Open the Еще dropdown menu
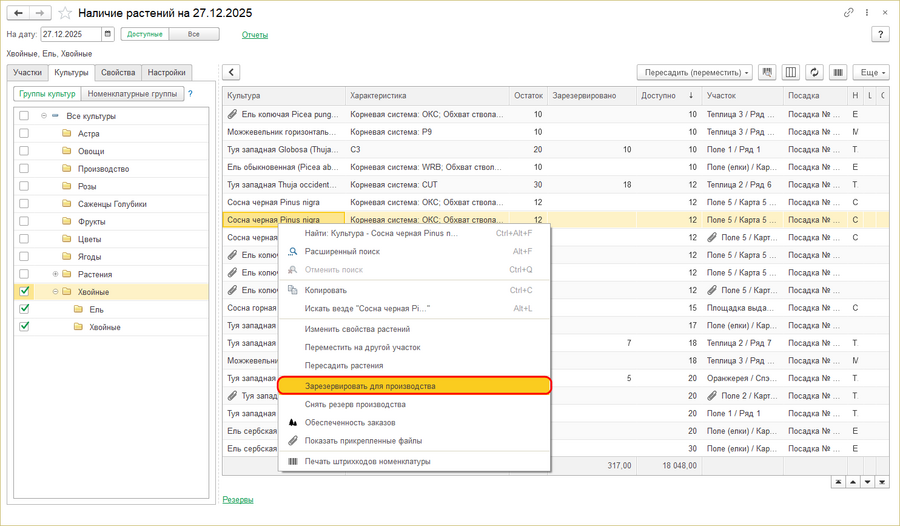Viewport: 900px width, 526px height. click(x=872, y=72)
